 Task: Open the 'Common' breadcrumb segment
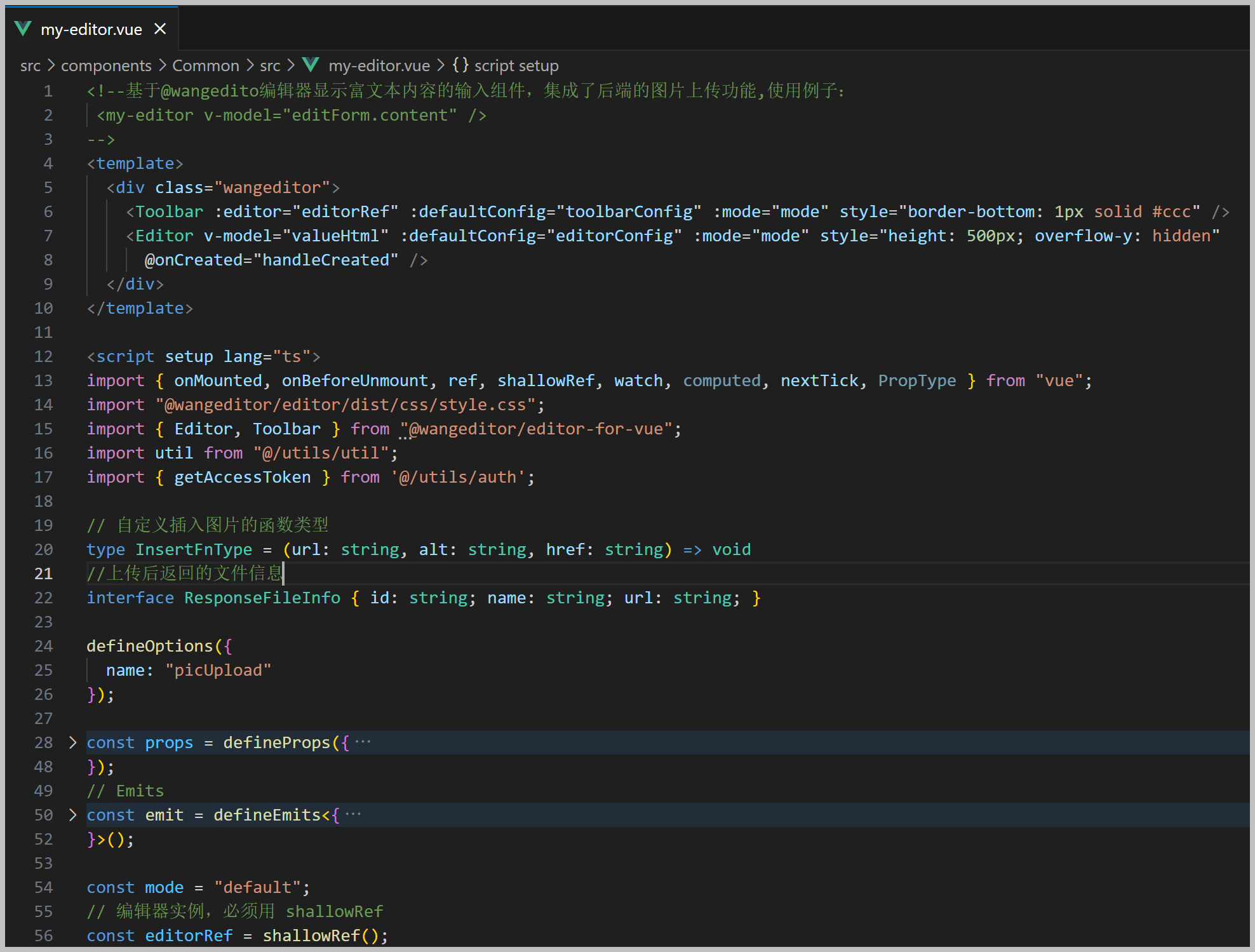tap(206, 65)
